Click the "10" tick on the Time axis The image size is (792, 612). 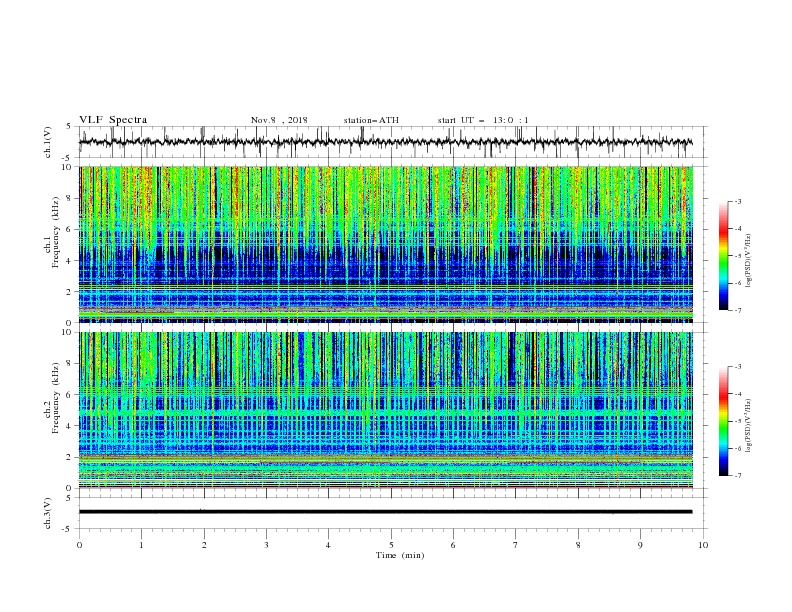[703, 545]
